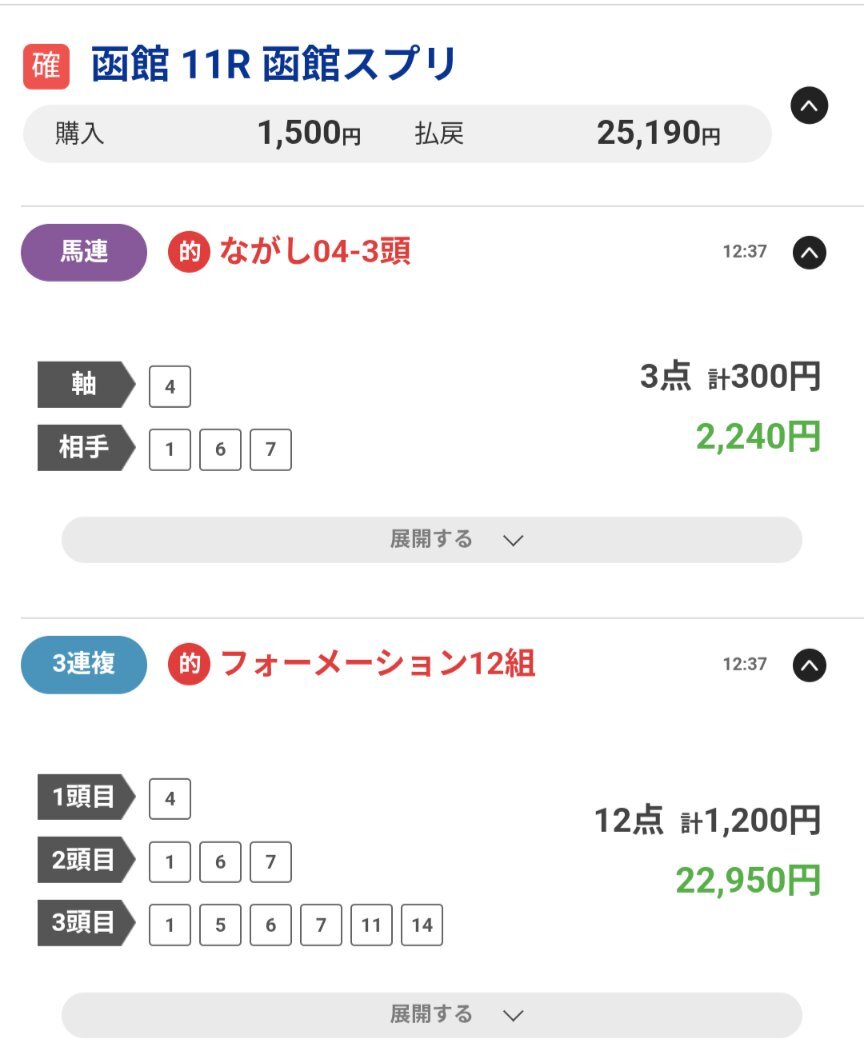Click the 的 hit icon beside フォーメーション12組
Screen dimensions: 864x1050
pyautogui.click(x=189, y=664)
